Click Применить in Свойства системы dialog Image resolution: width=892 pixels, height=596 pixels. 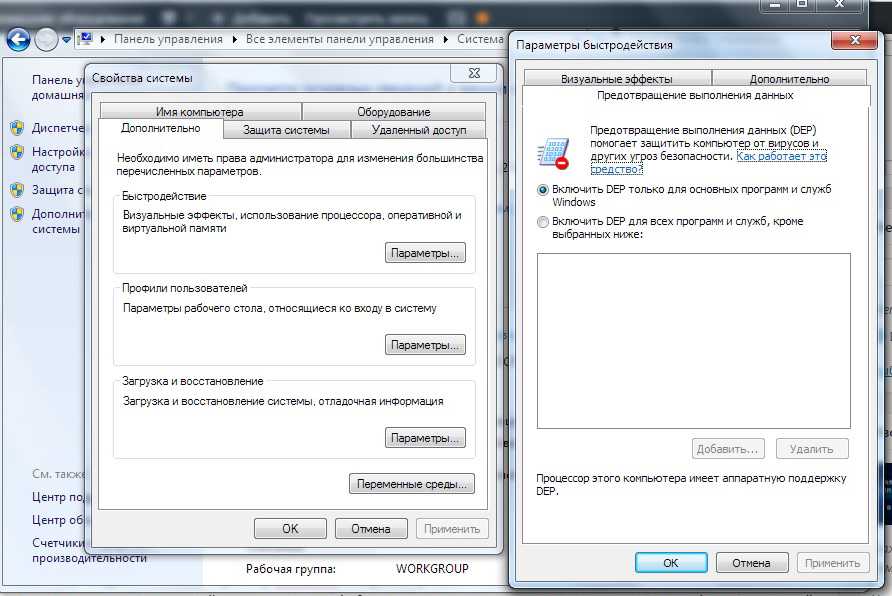(452, 528)
